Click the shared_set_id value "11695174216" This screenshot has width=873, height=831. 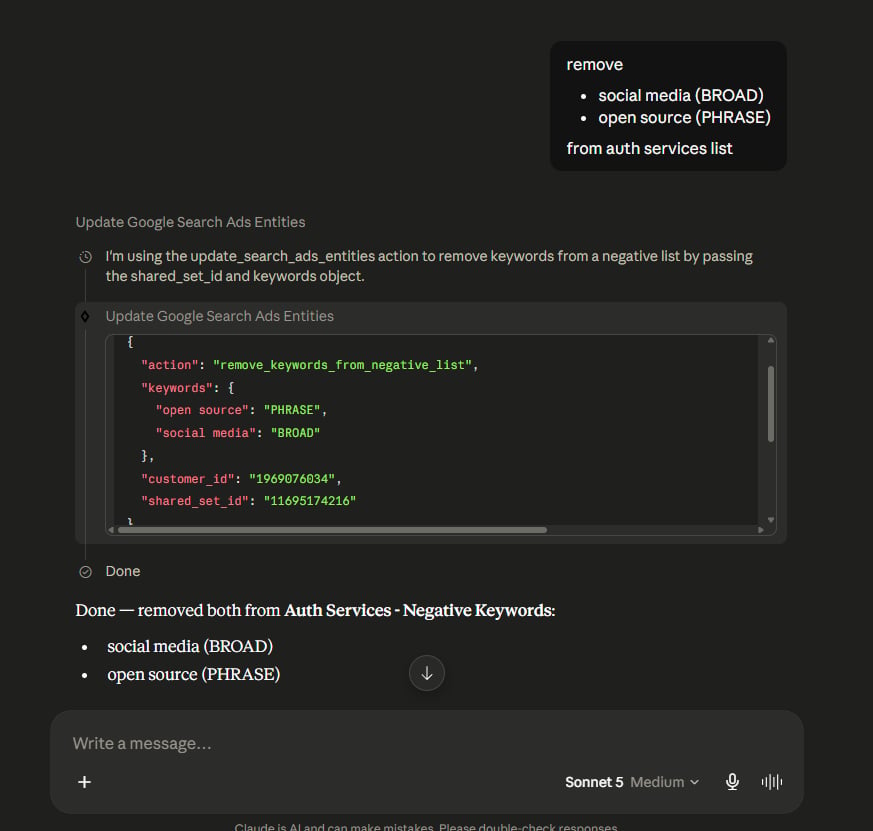point(310,501)
